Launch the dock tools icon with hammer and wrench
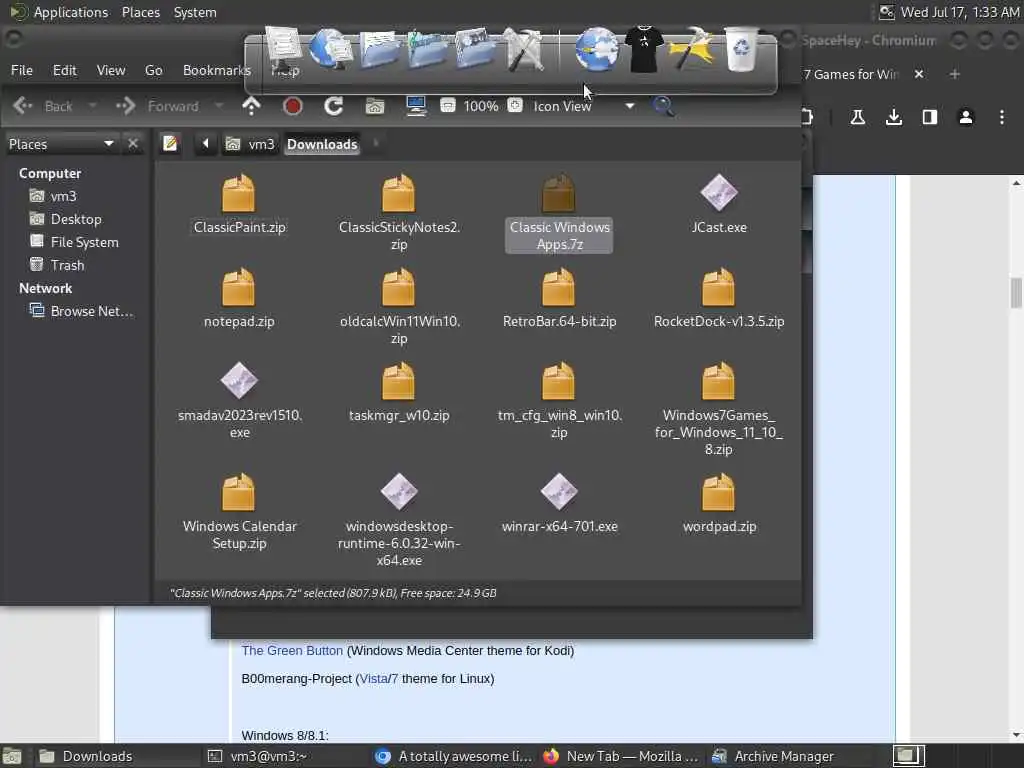 point(523,49)
